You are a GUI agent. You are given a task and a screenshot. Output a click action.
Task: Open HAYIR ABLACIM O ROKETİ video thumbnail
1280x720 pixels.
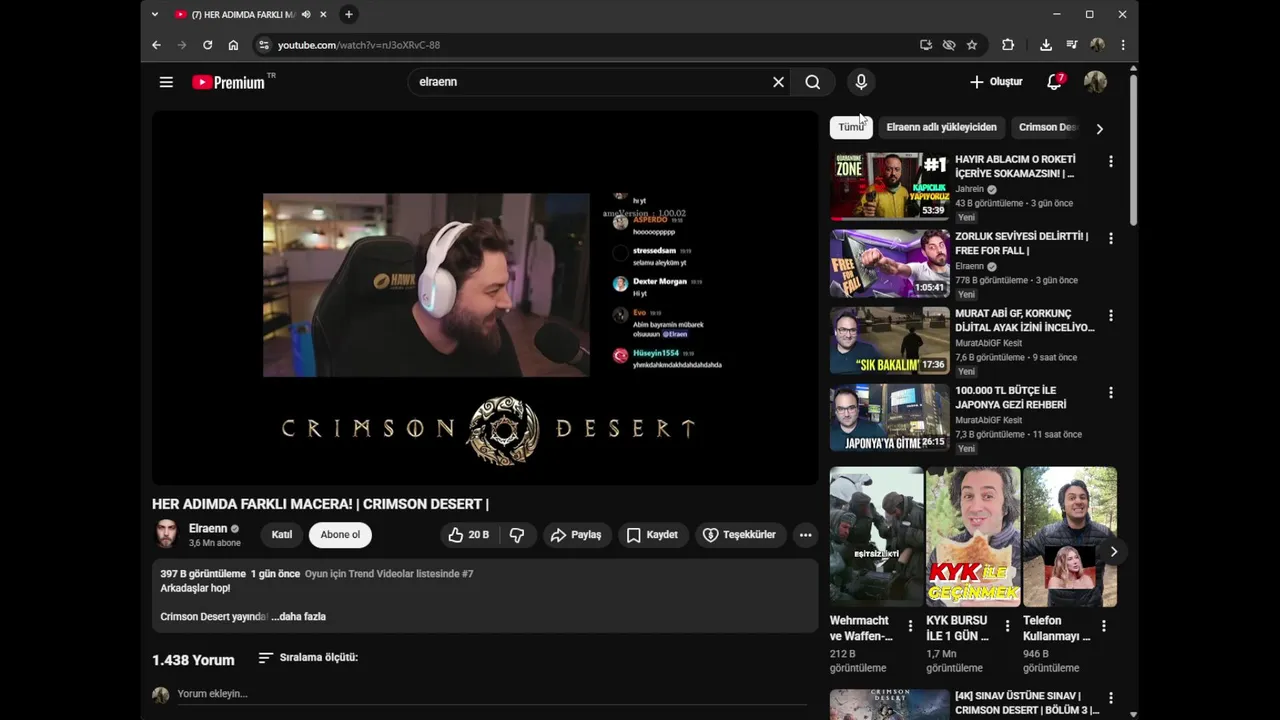(889, 186)
